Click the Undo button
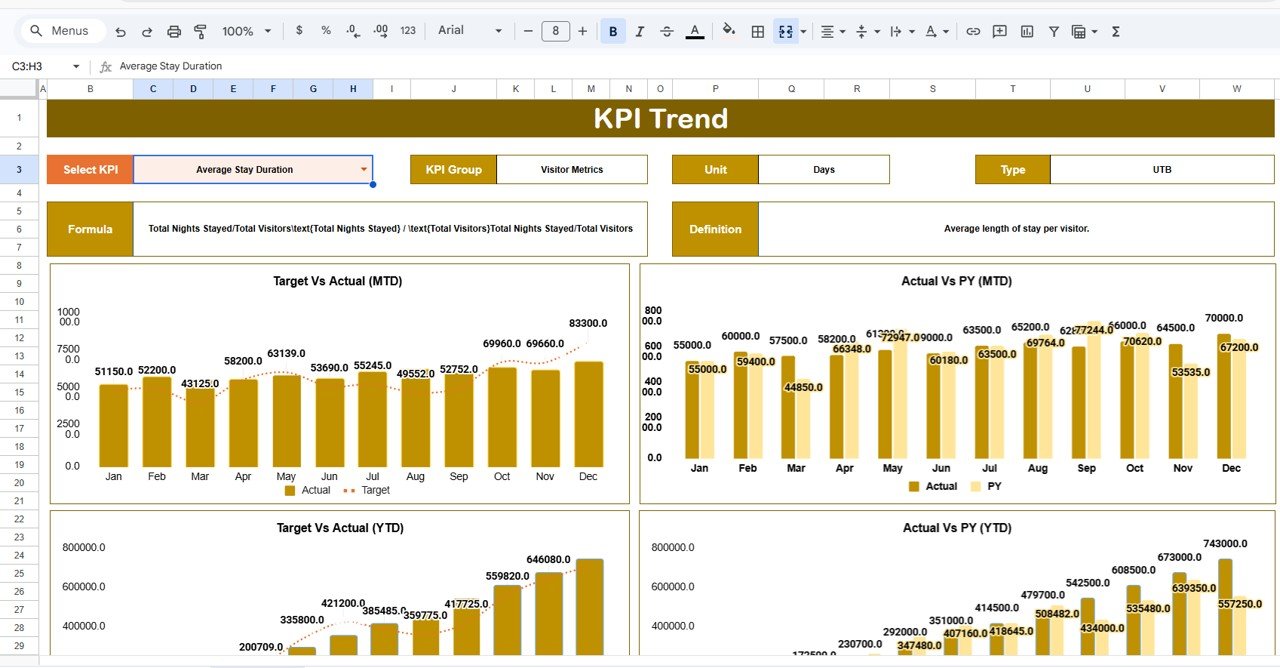 (x=120, y=31)
